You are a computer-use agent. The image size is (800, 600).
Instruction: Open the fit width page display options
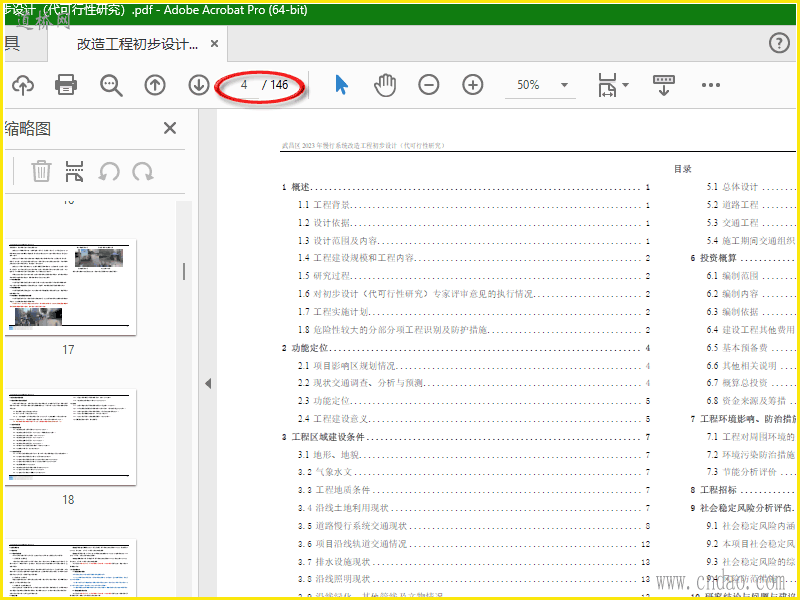[x=613, y=85]
